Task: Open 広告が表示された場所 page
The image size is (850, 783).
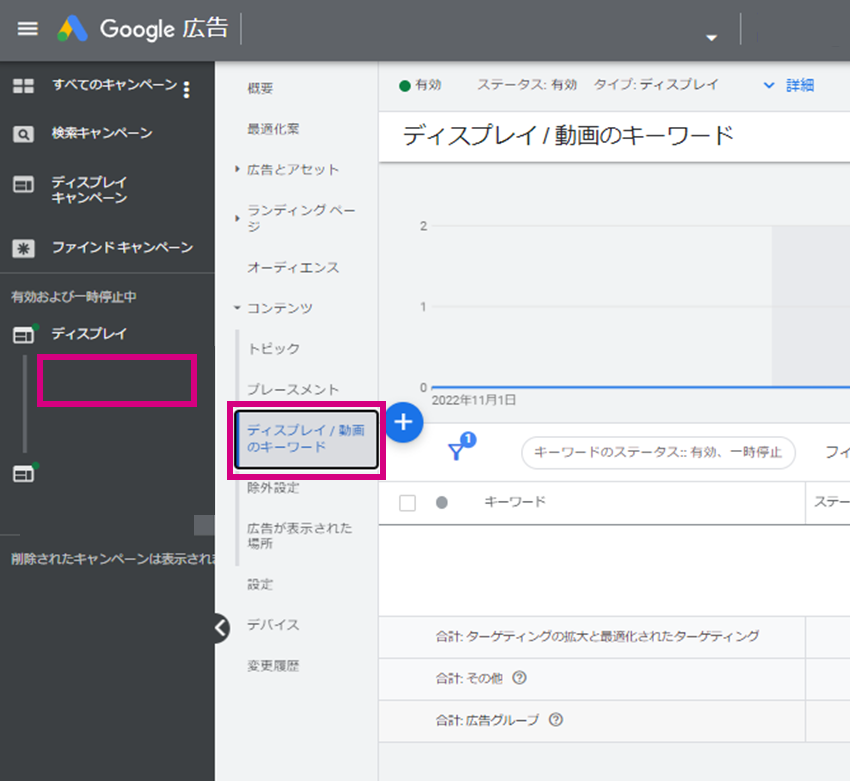Action: point(299,536)
